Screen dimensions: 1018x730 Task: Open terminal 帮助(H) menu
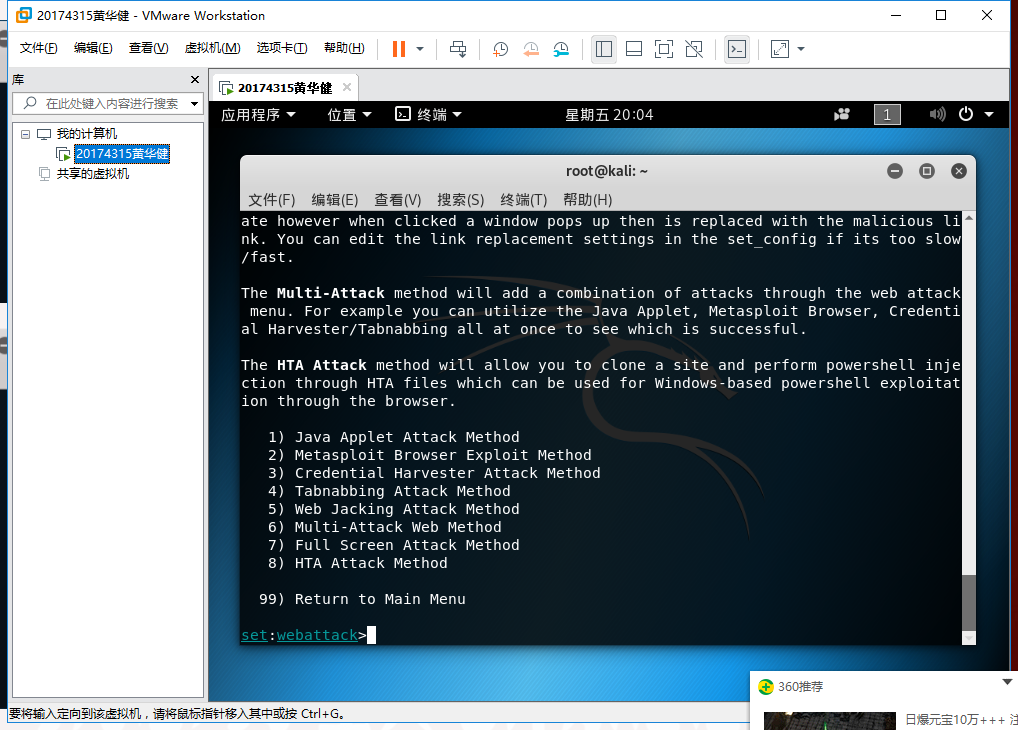(588, 199)
